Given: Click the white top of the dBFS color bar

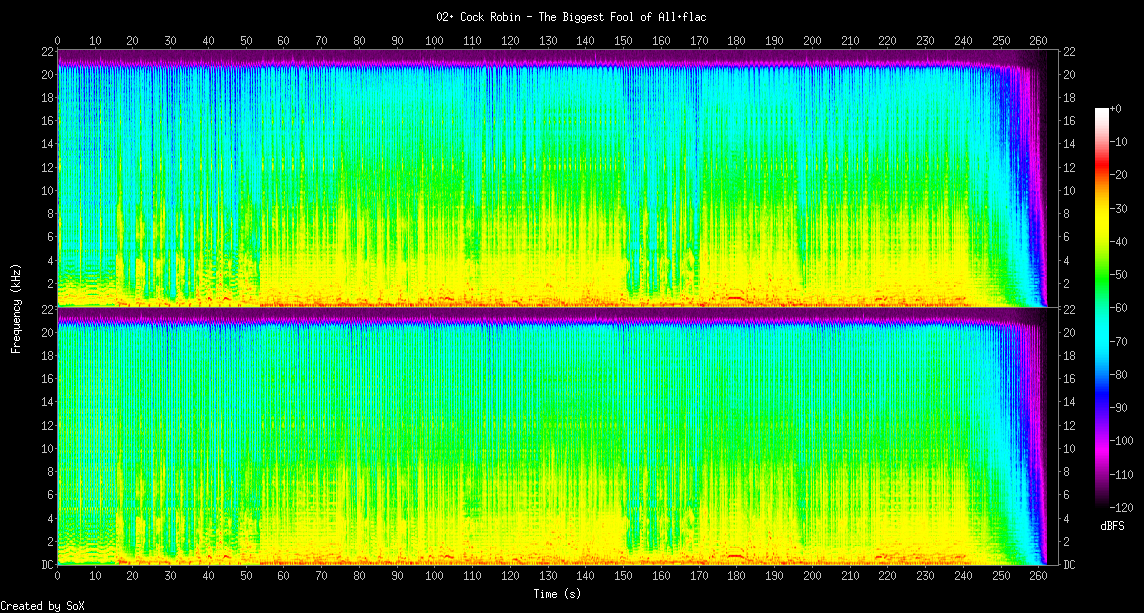Looking at the screenshot, I should tap(1102, 110).
